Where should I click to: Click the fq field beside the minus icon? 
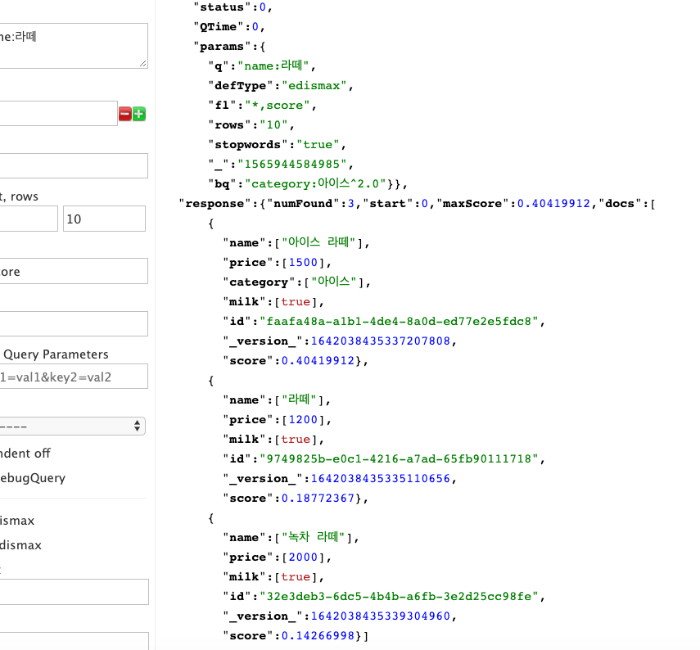[x=58, y=113]
